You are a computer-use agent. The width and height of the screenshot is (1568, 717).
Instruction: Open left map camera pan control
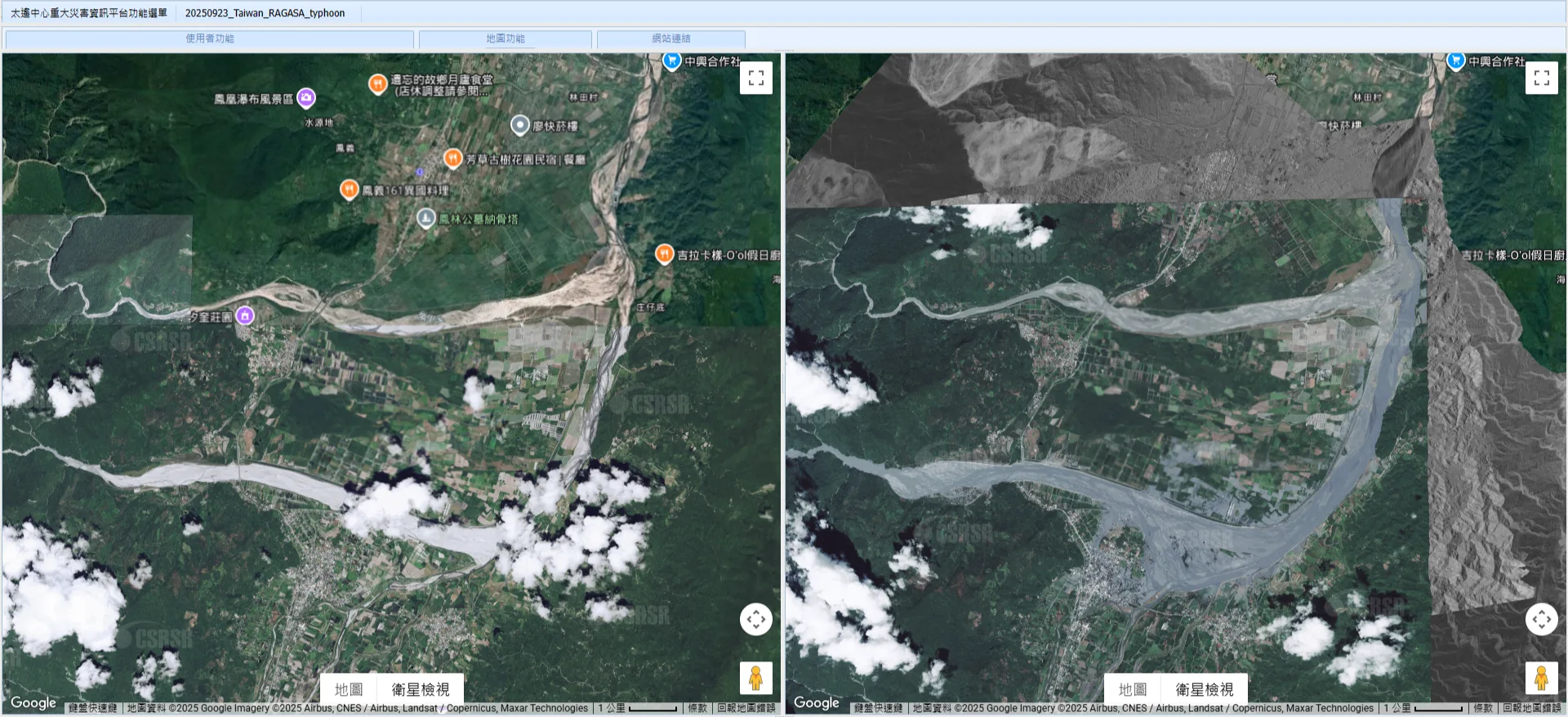[755, 619]
